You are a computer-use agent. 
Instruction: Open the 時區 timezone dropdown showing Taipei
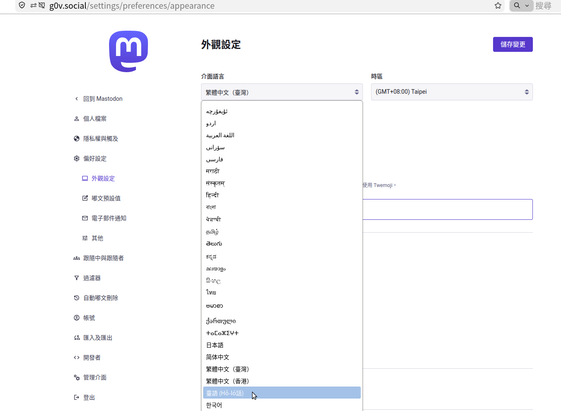pyautogui.click(x=452, y=92)
